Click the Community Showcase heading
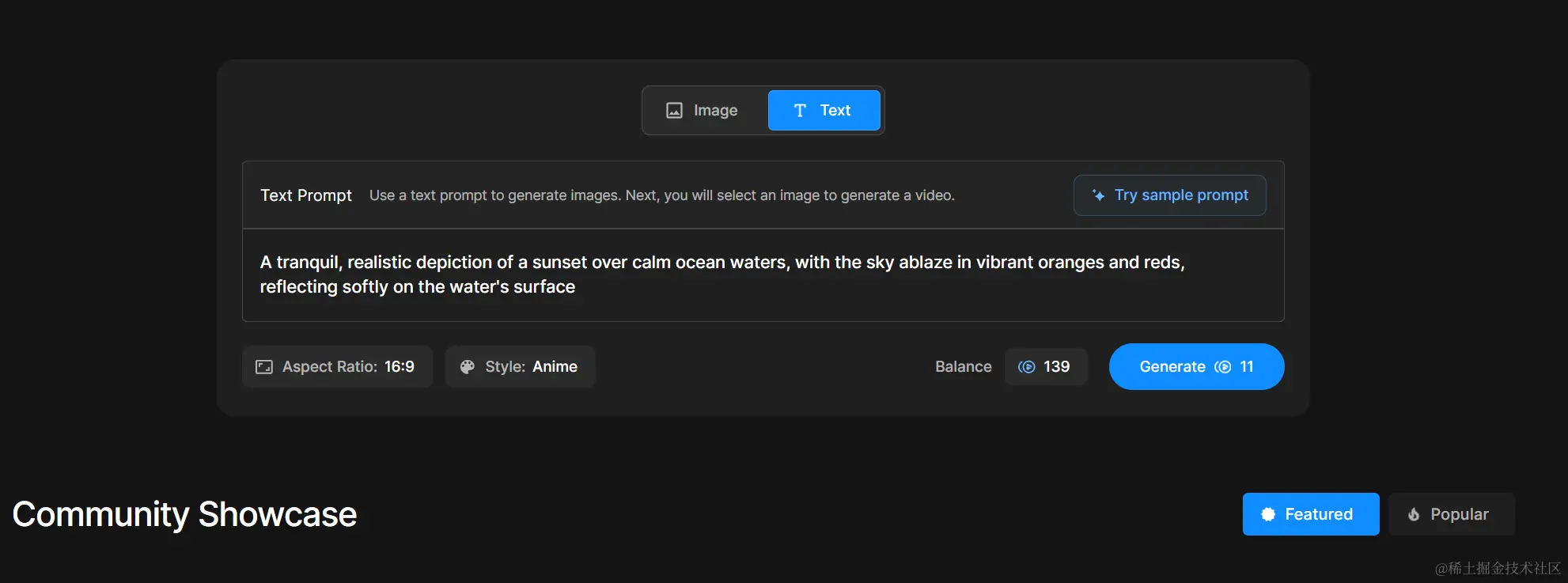The image size is (1568, 583). coord(184,514)
